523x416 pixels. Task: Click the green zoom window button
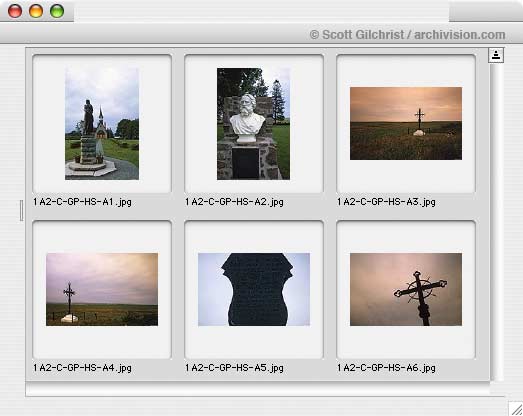pos(57,11)
